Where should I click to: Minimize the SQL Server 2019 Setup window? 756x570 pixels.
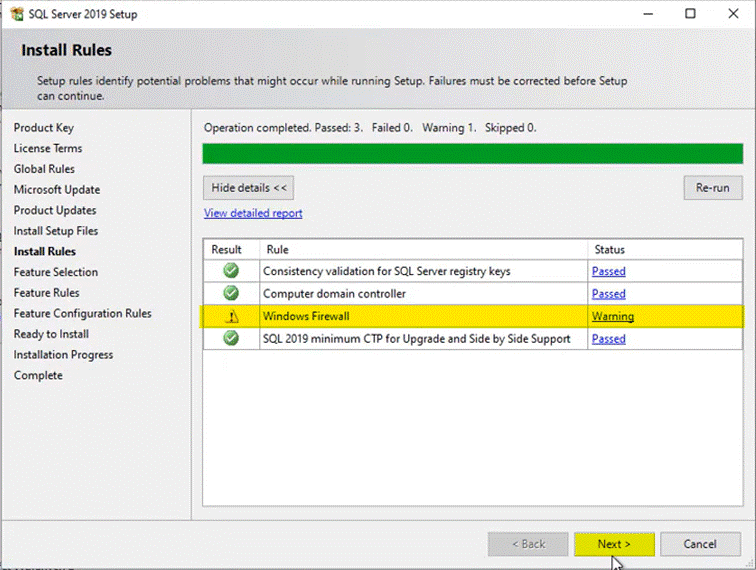[648, 14]
